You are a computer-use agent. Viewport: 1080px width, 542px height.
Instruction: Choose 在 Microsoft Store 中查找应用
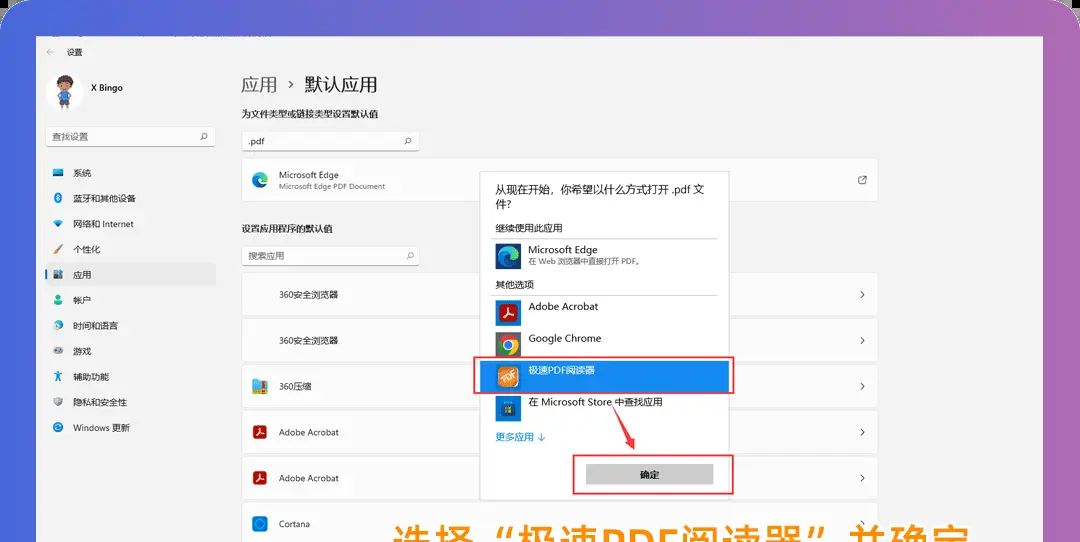click(604, 408)
